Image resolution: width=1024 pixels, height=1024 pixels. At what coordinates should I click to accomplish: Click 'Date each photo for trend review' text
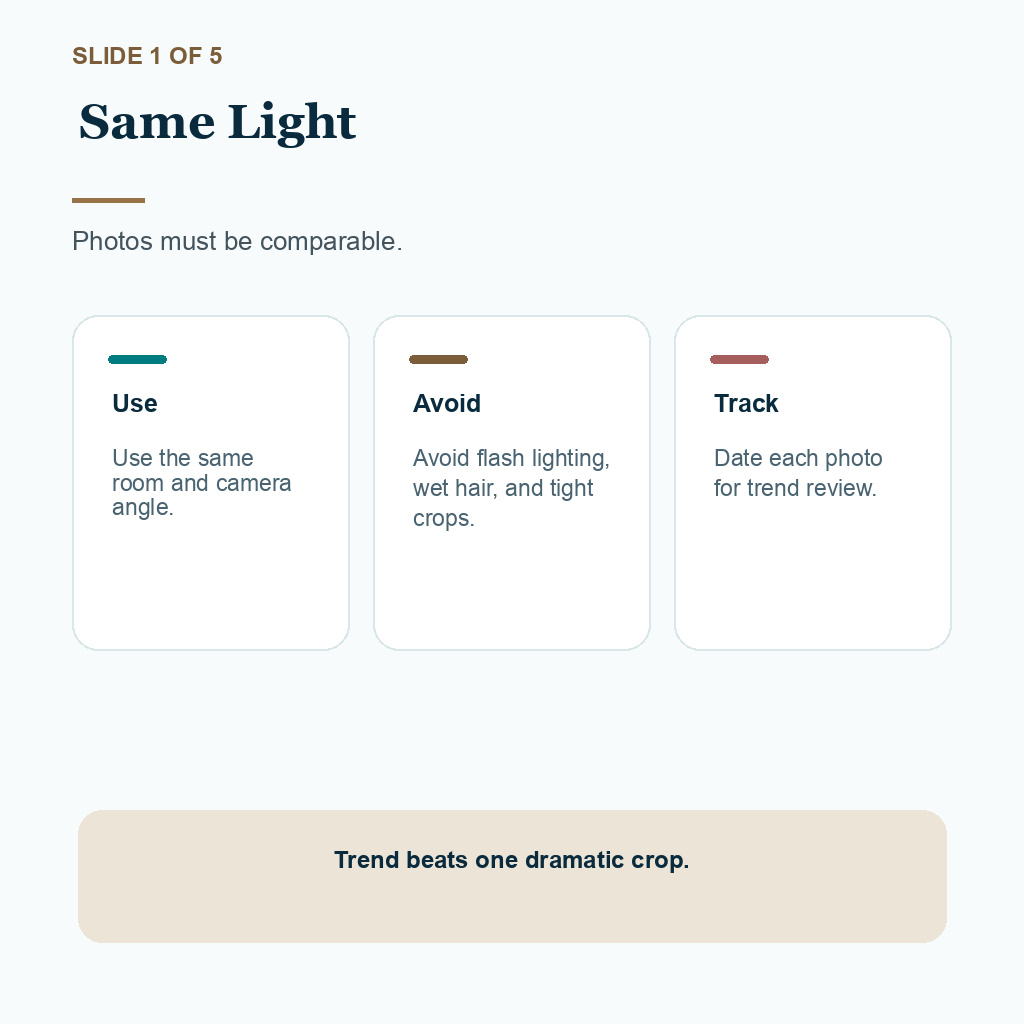798,473
